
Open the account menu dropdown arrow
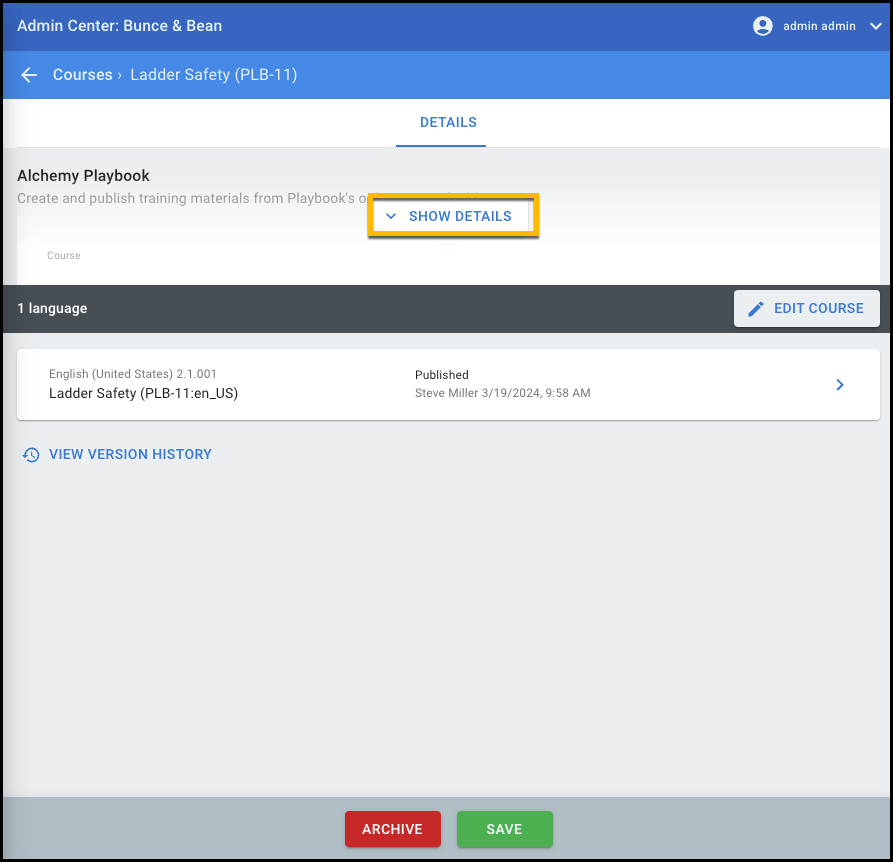876,26
